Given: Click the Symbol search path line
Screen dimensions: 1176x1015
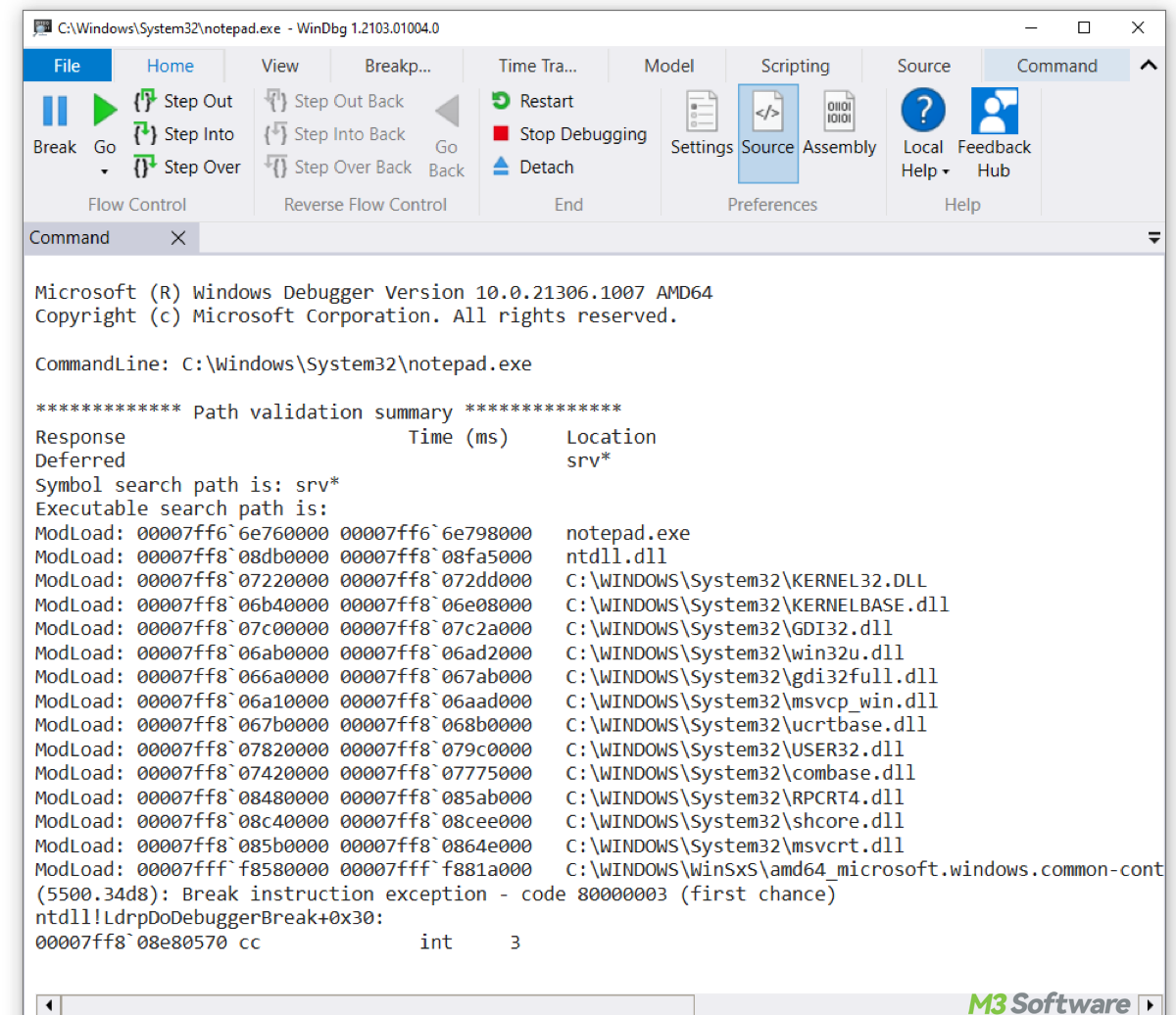Looking at the screenshot, I should (187, 485).
